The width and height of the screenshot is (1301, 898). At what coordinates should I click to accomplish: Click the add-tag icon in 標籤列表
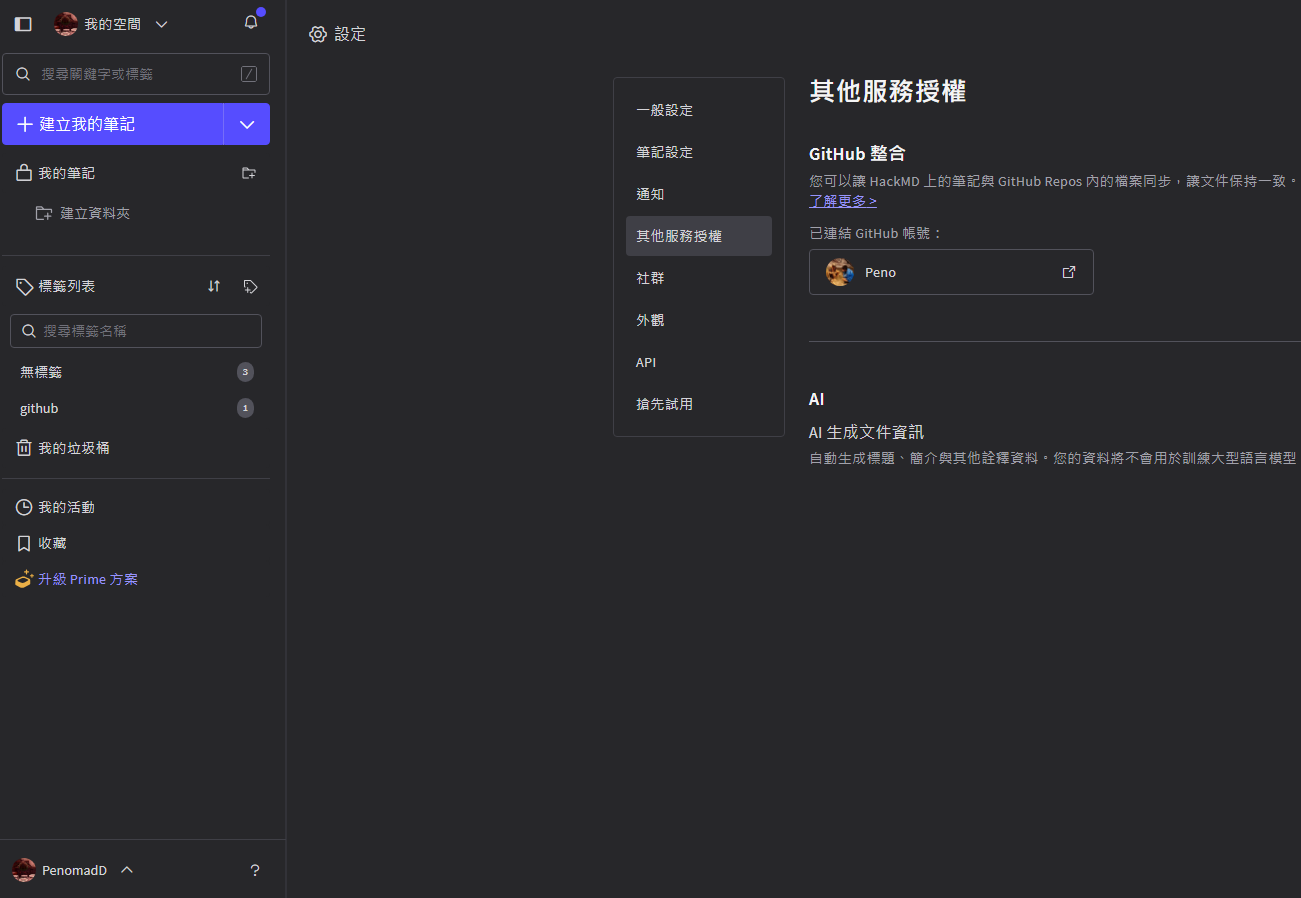coord(251,286)
